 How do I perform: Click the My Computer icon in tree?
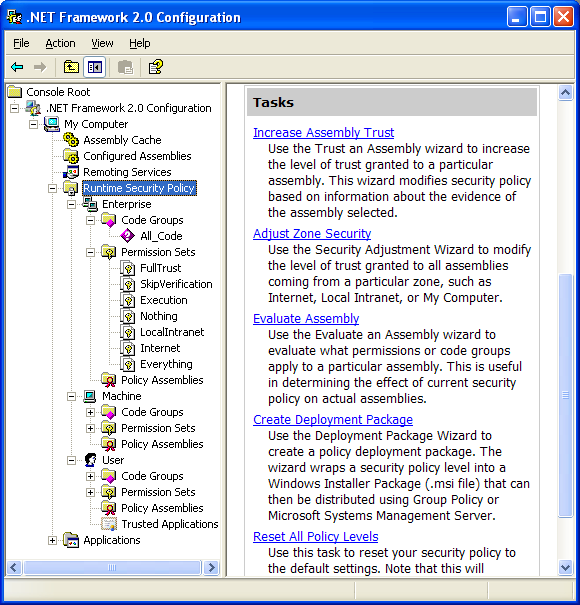pos(52,124)
